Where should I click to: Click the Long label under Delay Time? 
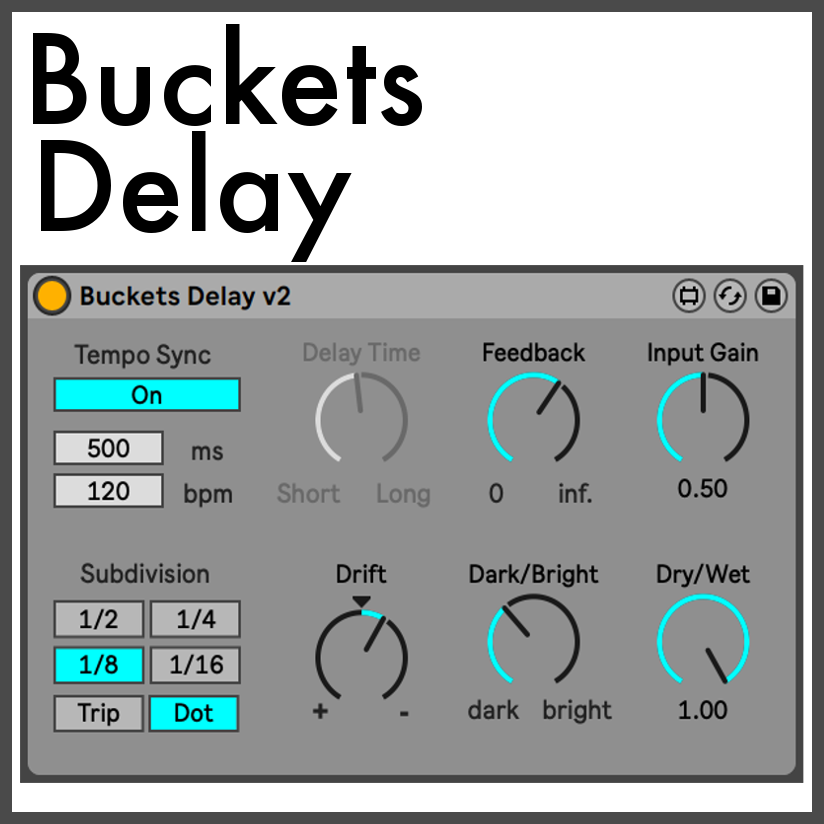403,495
